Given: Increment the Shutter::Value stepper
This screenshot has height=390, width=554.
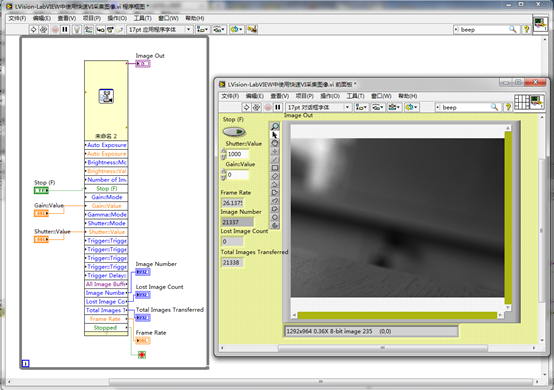Looking at the screenshot, I should point(223,152).
